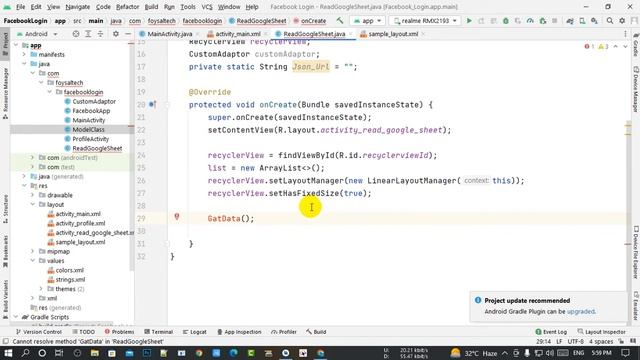This screenshot has height=360, width=640.
Task: Click the UTF-8 encoding in the status bar
Action: point(576,341)
